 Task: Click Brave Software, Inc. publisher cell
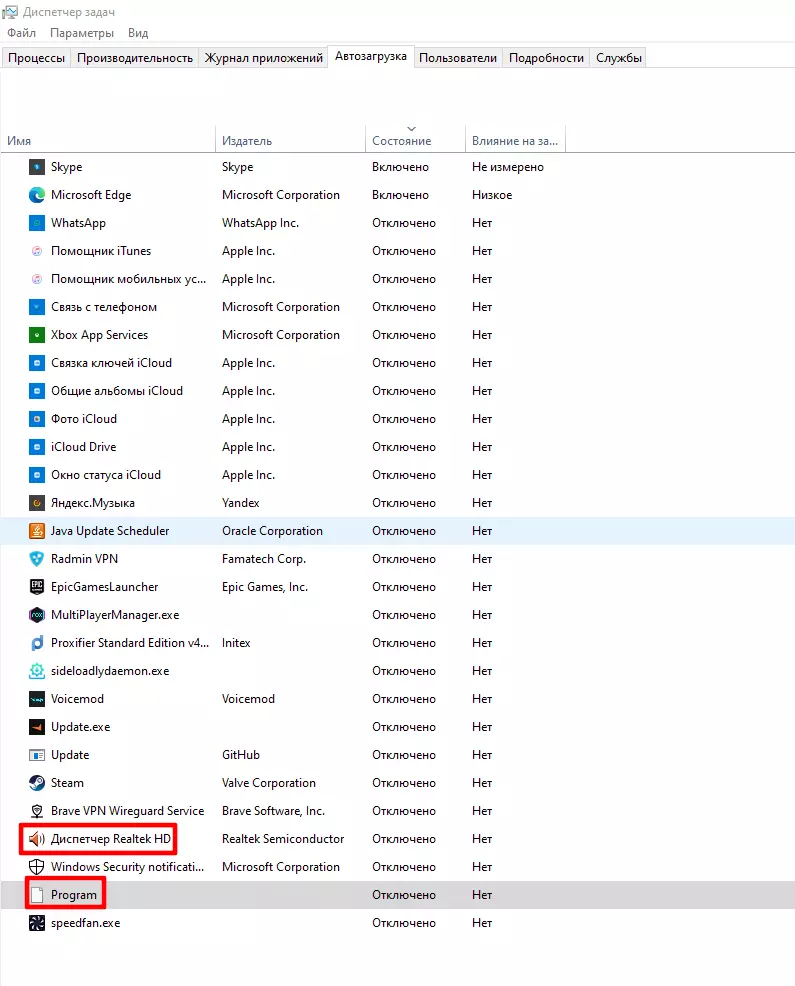point(273,811)
